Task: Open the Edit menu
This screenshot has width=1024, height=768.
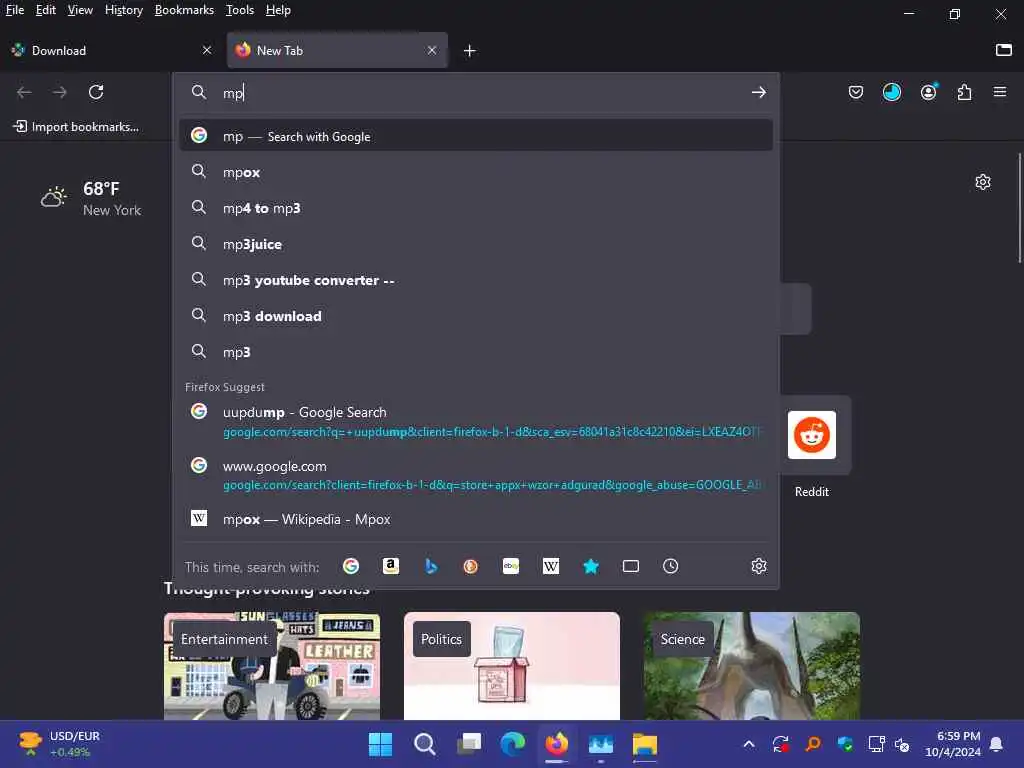Action: [46, 10]
